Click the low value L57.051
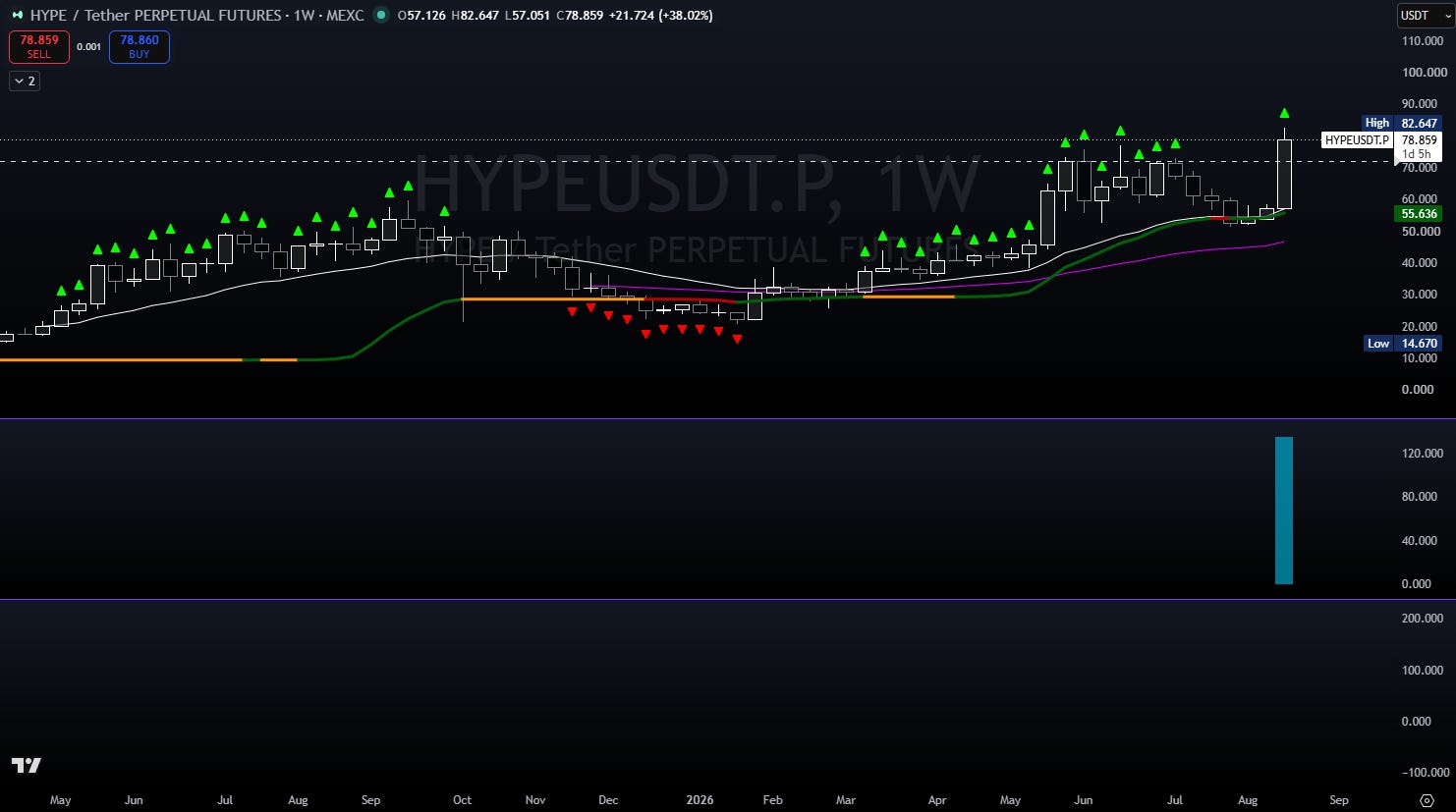1456x812 pixels. click(527, 16)
